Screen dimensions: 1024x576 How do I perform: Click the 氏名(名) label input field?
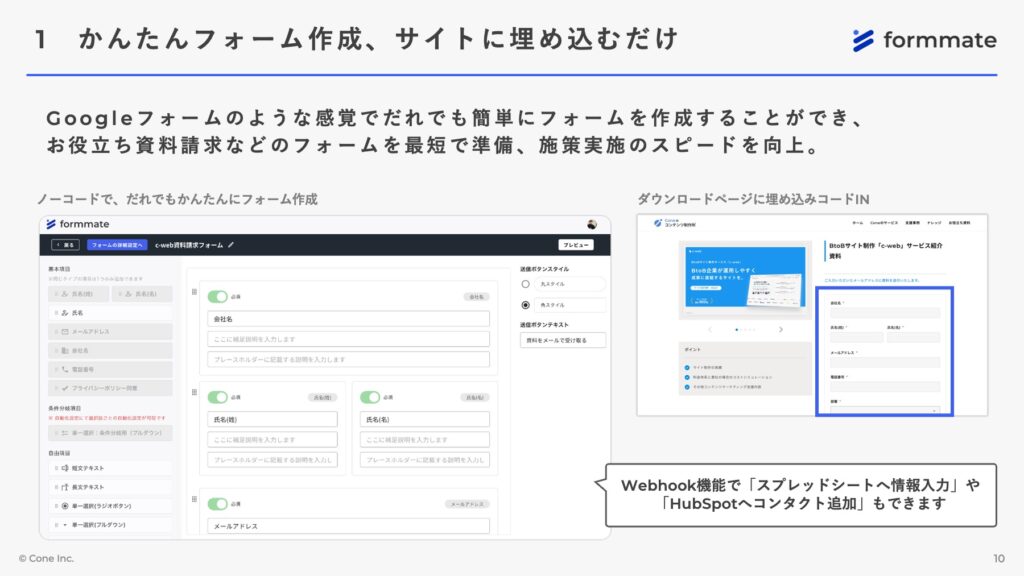pyautogui.click(x=424, y=419)
